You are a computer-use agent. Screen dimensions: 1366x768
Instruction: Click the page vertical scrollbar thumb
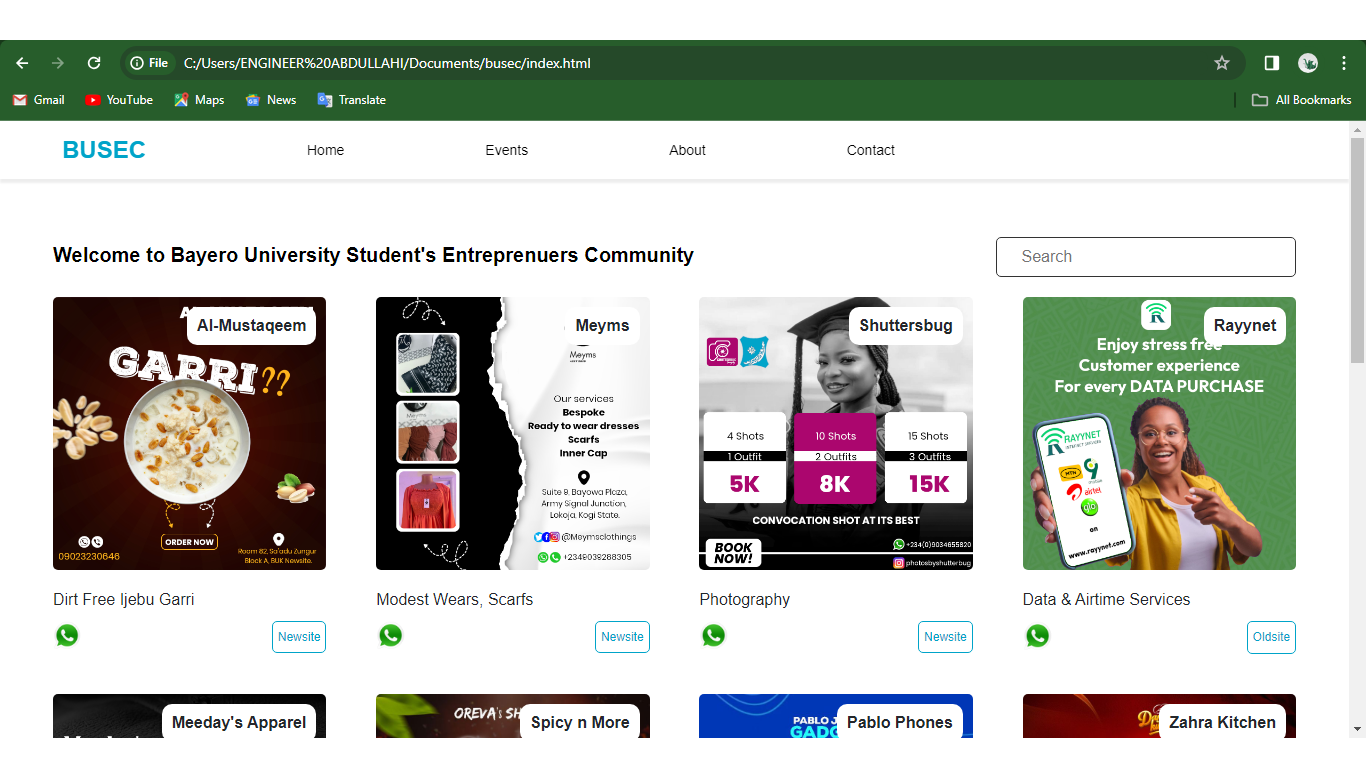[x=1357, y=250]
